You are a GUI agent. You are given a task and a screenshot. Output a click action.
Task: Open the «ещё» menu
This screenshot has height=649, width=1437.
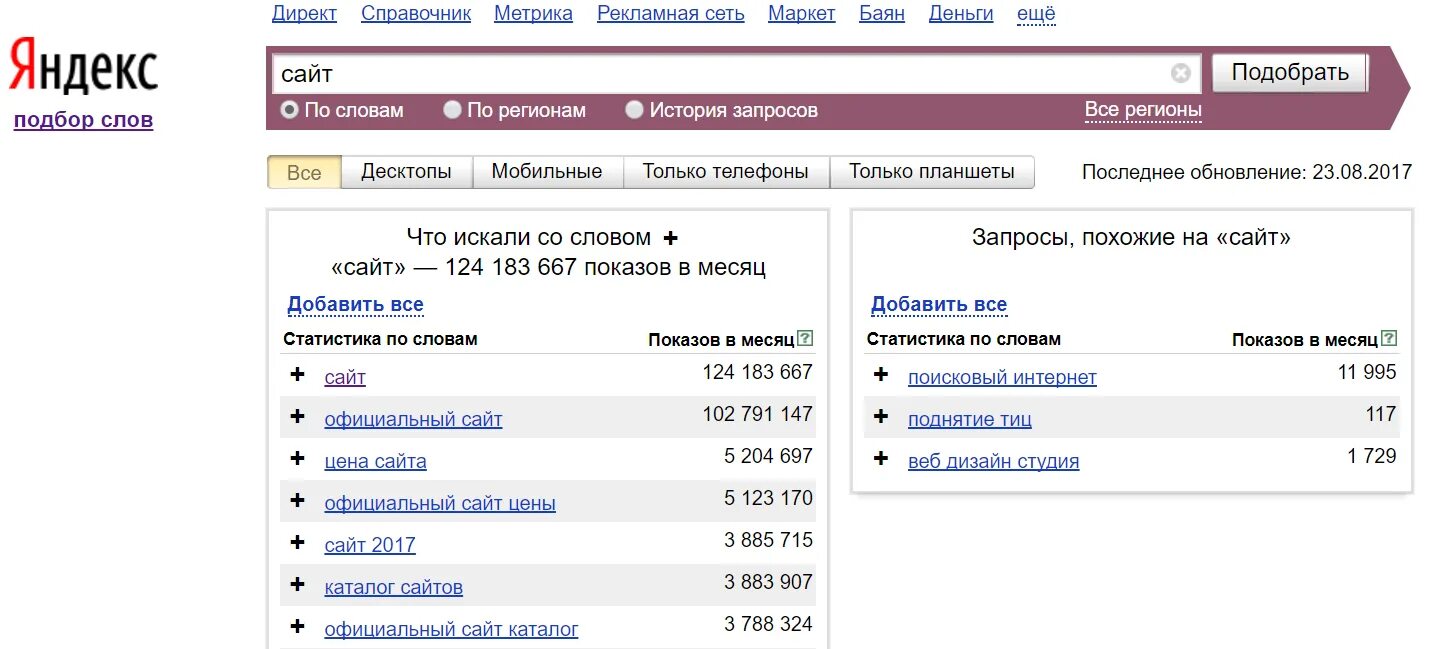click(1036, 13)
